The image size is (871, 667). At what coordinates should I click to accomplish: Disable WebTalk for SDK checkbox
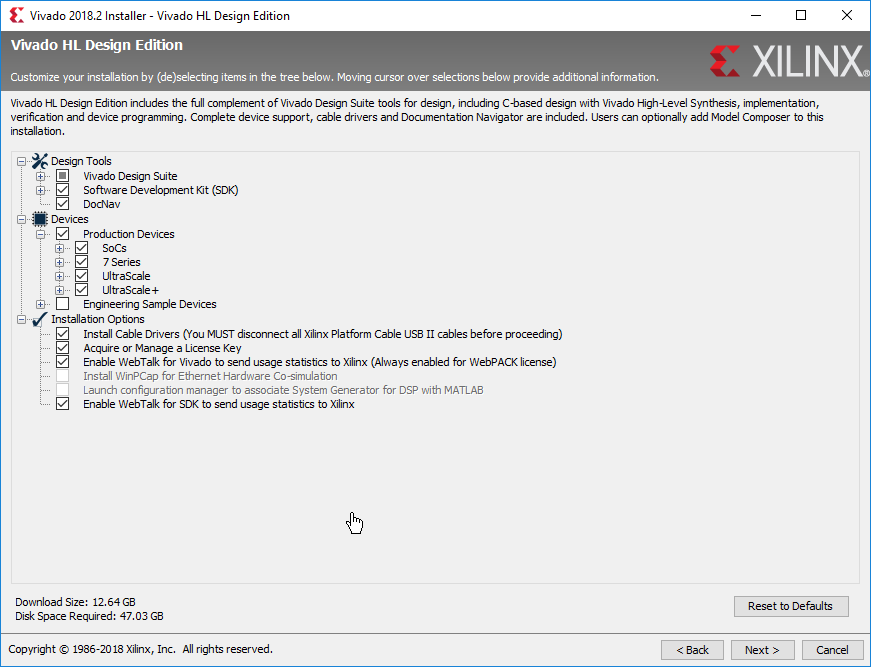(63, 404)
